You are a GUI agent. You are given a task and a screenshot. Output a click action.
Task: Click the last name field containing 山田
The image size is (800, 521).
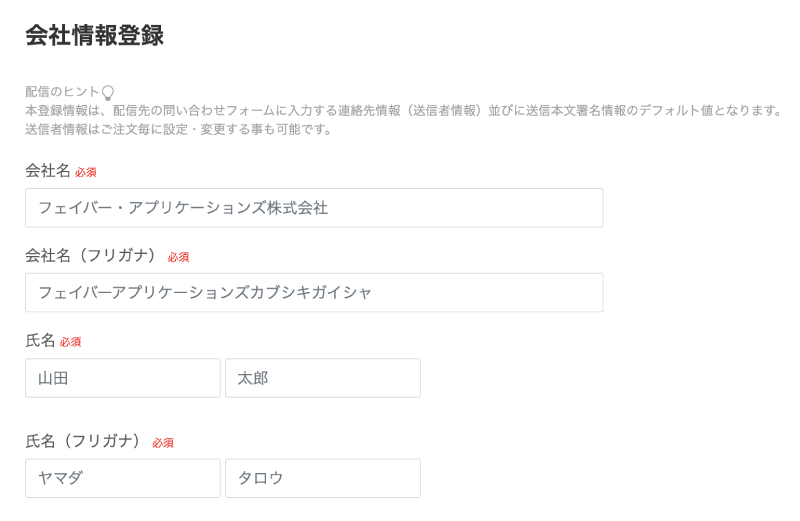point(122,378)
